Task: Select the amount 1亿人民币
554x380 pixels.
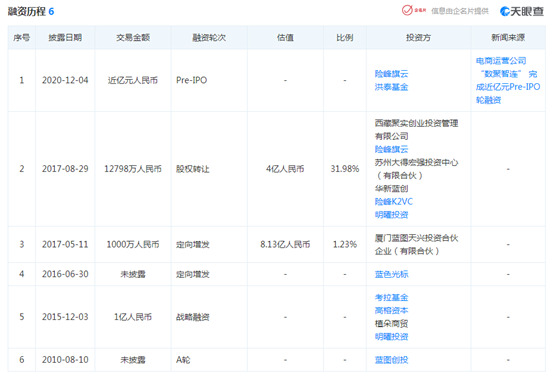Action: [x=133, y=317]
